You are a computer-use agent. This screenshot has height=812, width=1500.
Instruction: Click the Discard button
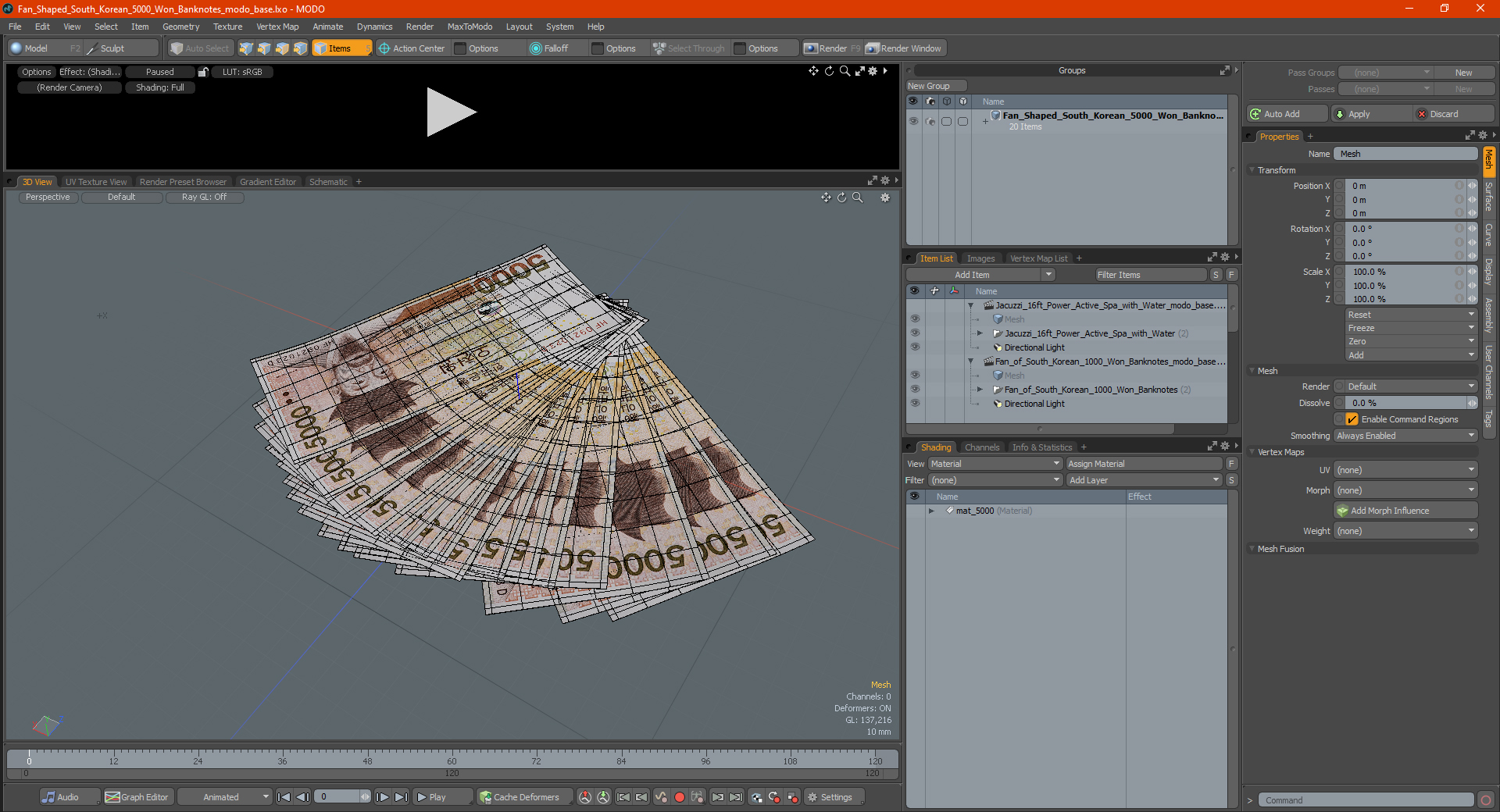click(1453, 114)
